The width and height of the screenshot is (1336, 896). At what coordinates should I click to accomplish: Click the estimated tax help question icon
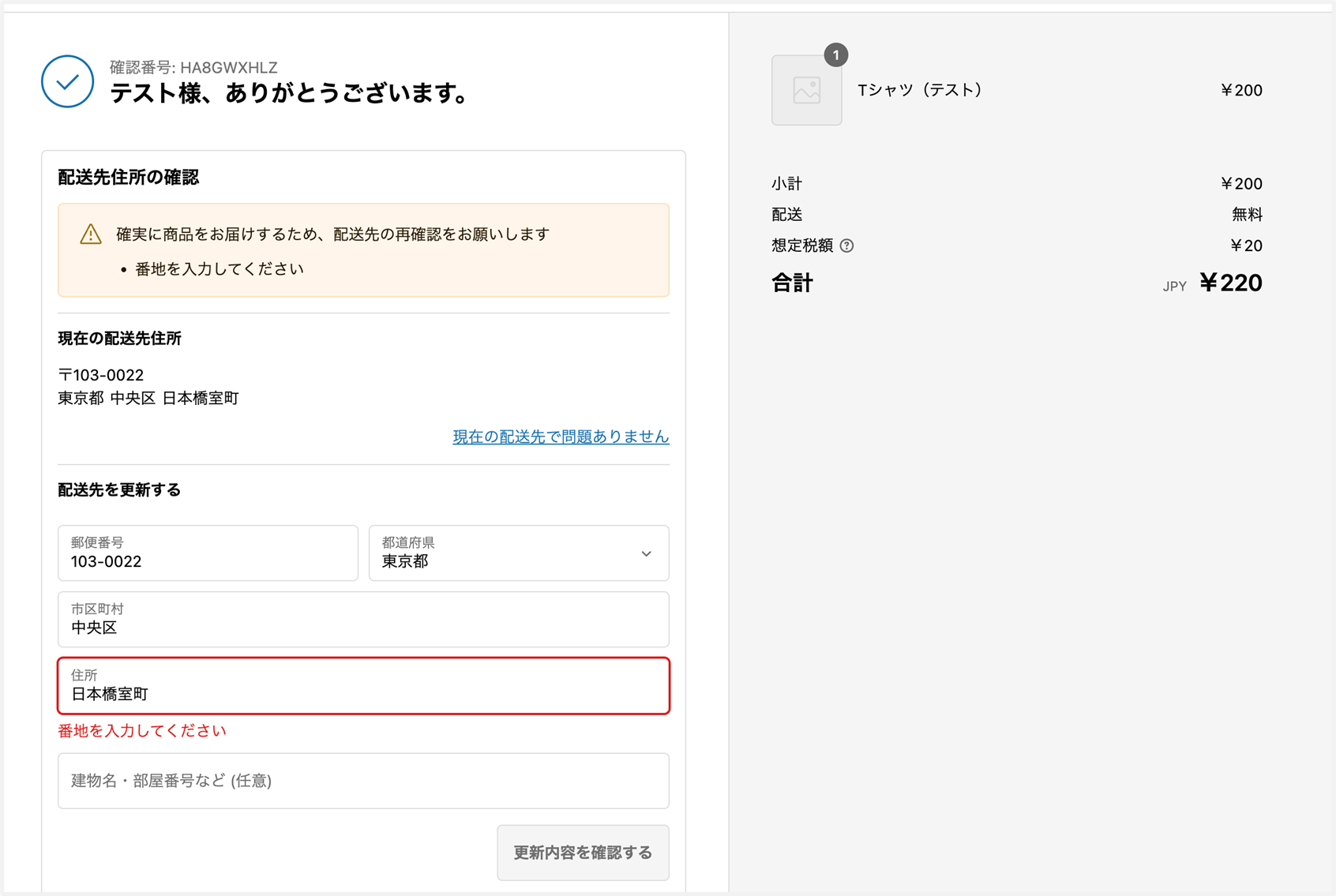pos(846,246)
